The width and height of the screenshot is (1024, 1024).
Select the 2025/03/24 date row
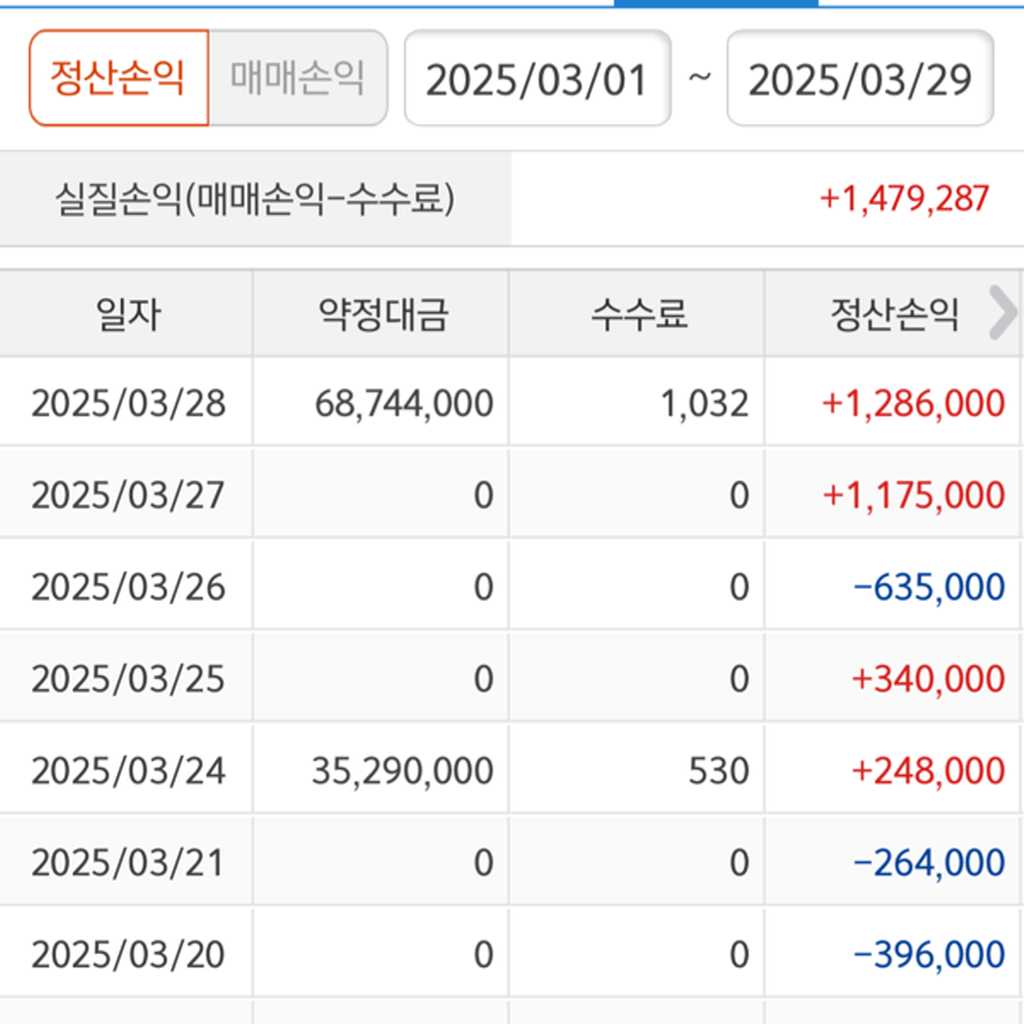point(128,771)
